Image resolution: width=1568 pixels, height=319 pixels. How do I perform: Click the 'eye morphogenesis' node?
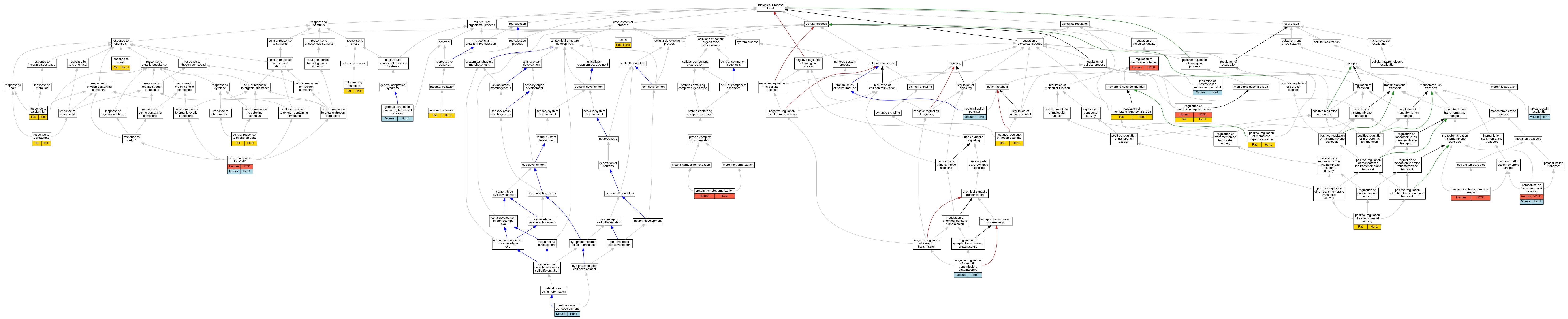click(542, 194)
